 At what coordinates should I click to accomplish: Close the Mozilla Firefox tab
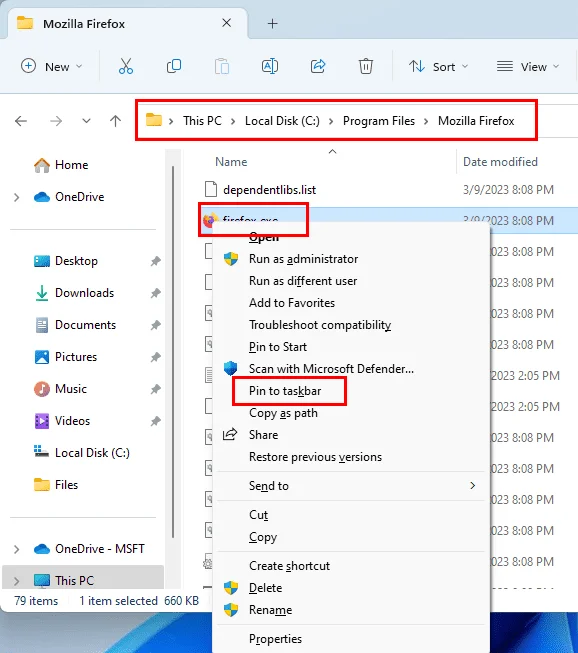click(x=227, y=23)
